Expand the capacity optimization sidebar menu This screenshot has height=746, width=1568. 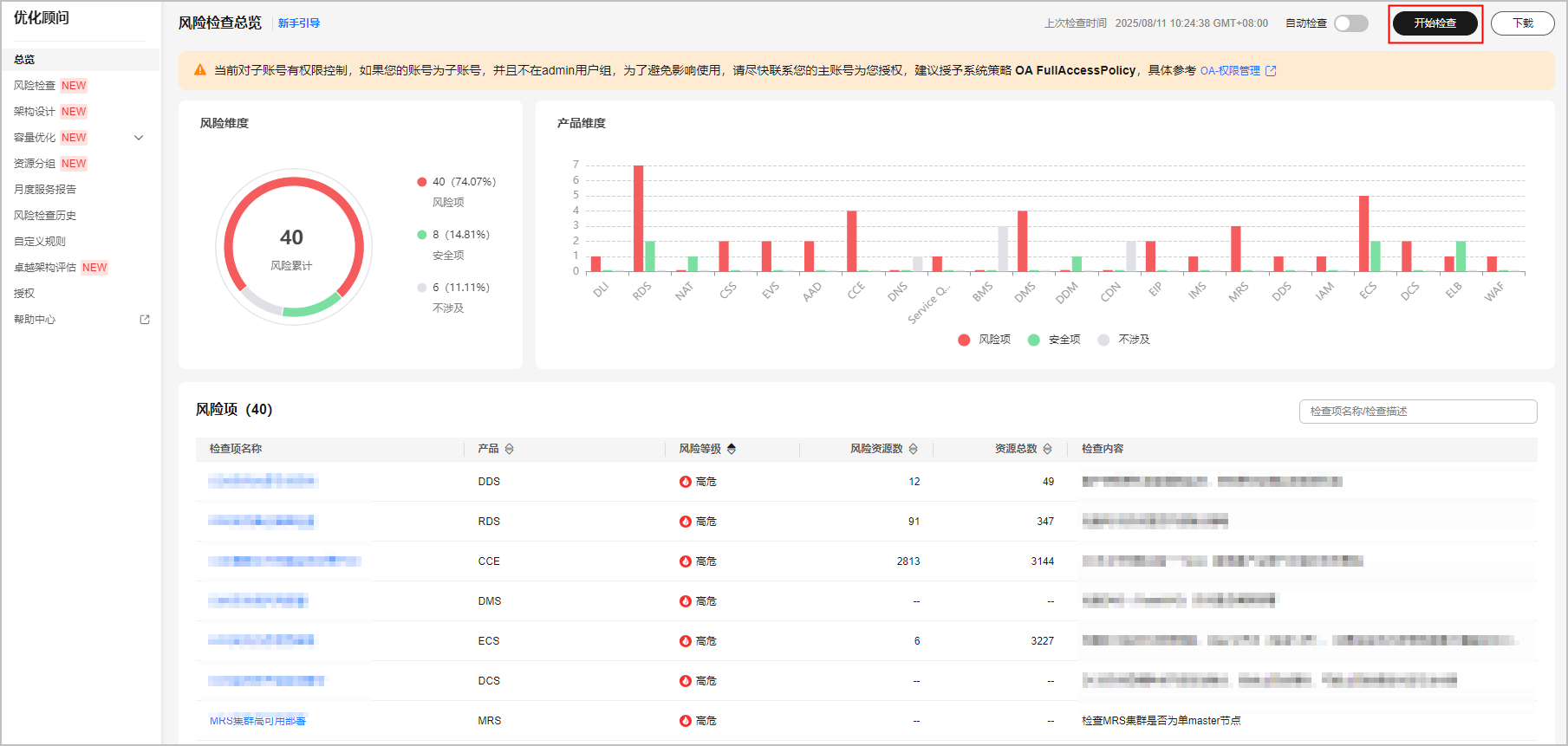139,138
